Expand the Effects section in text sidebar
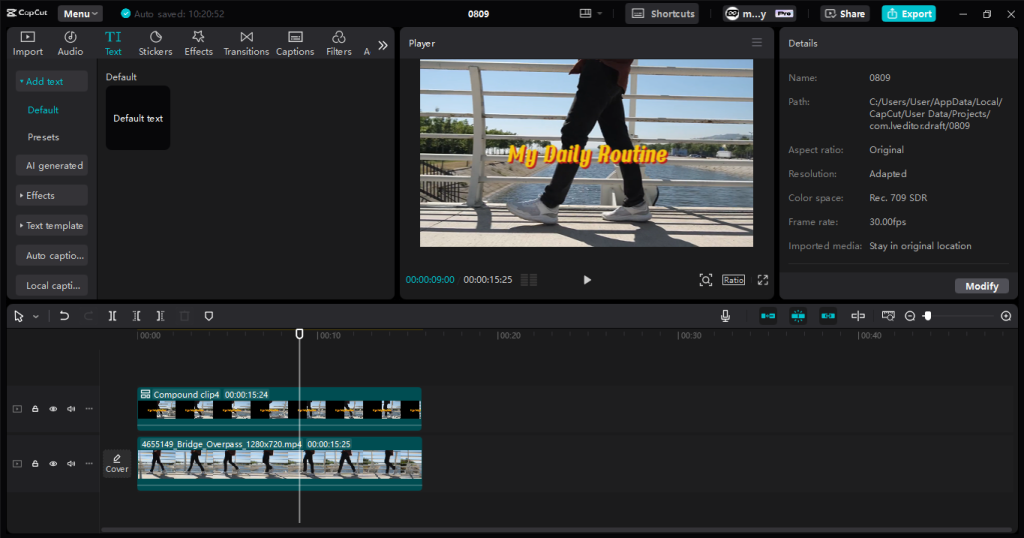Viewport: 1024px width, 538px height. tap(51, 196)
